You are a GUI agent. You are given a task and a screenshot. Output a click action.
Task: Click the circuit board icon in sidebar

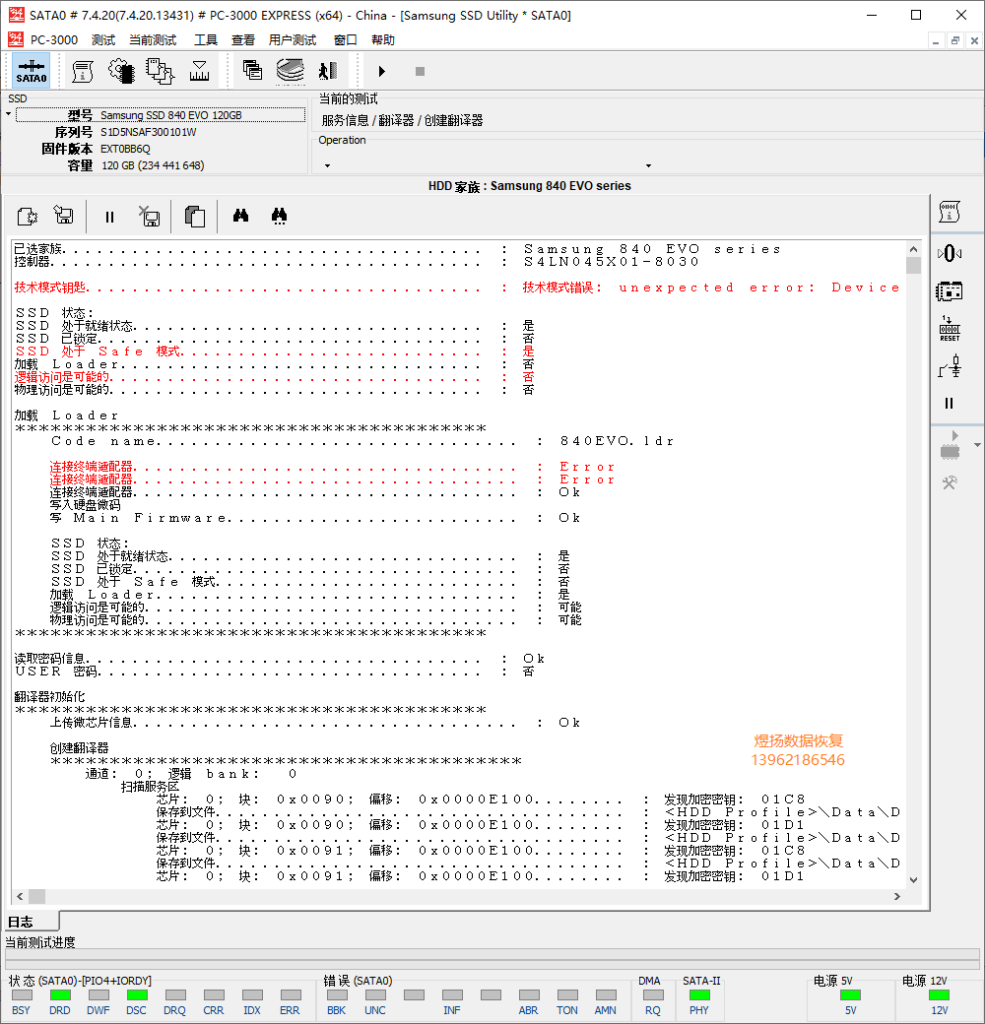[x=949, y=291]
